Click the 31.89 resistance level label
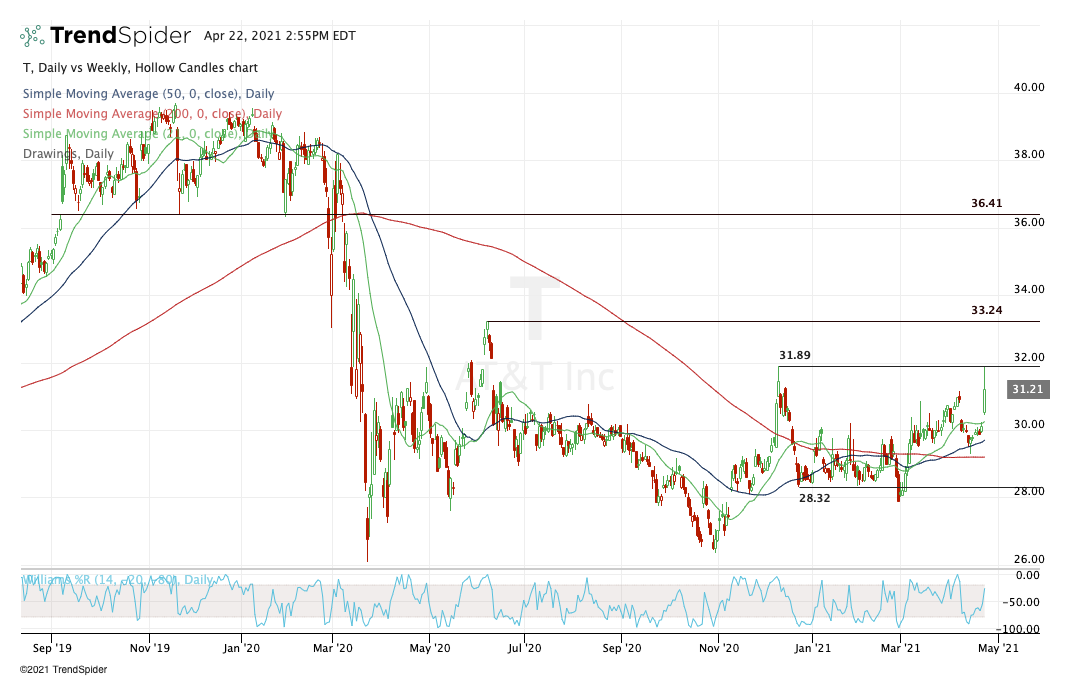1070x679 pixels. 795,356
